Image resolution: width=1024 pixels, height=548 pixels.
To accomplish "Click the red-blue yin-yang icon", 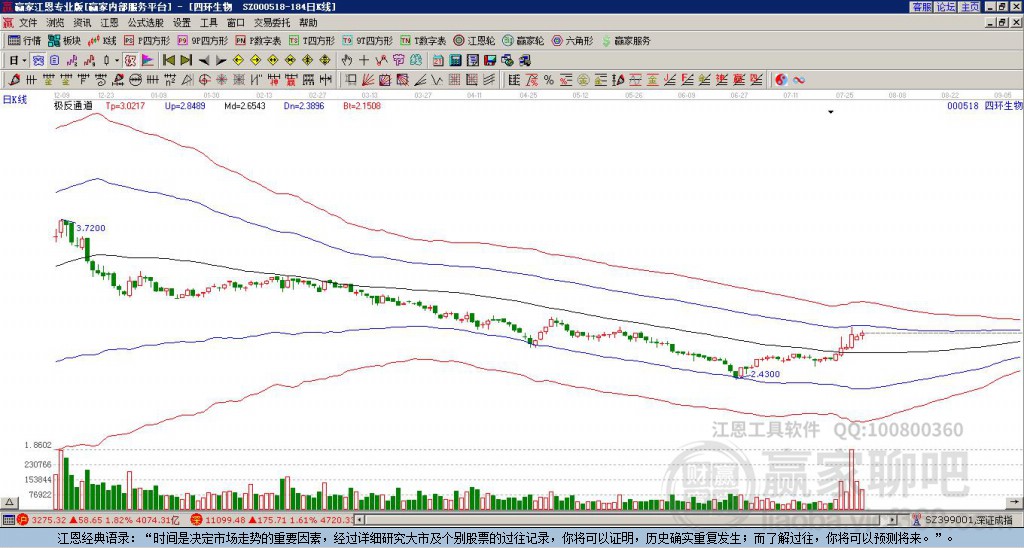I will click(781, 80).
